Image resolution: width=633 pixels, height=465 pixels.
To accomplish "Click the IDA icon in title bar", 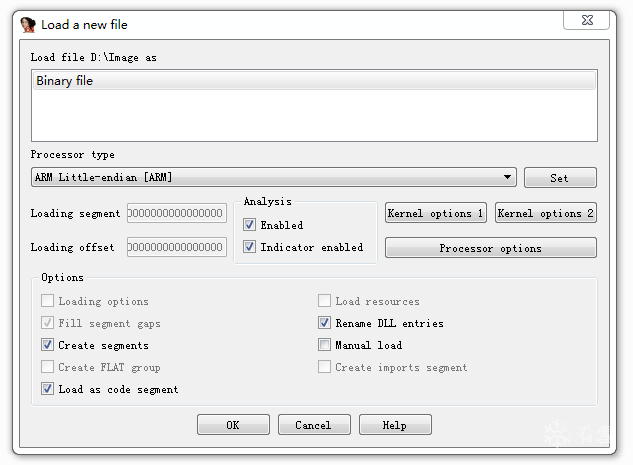I will 28,25.
